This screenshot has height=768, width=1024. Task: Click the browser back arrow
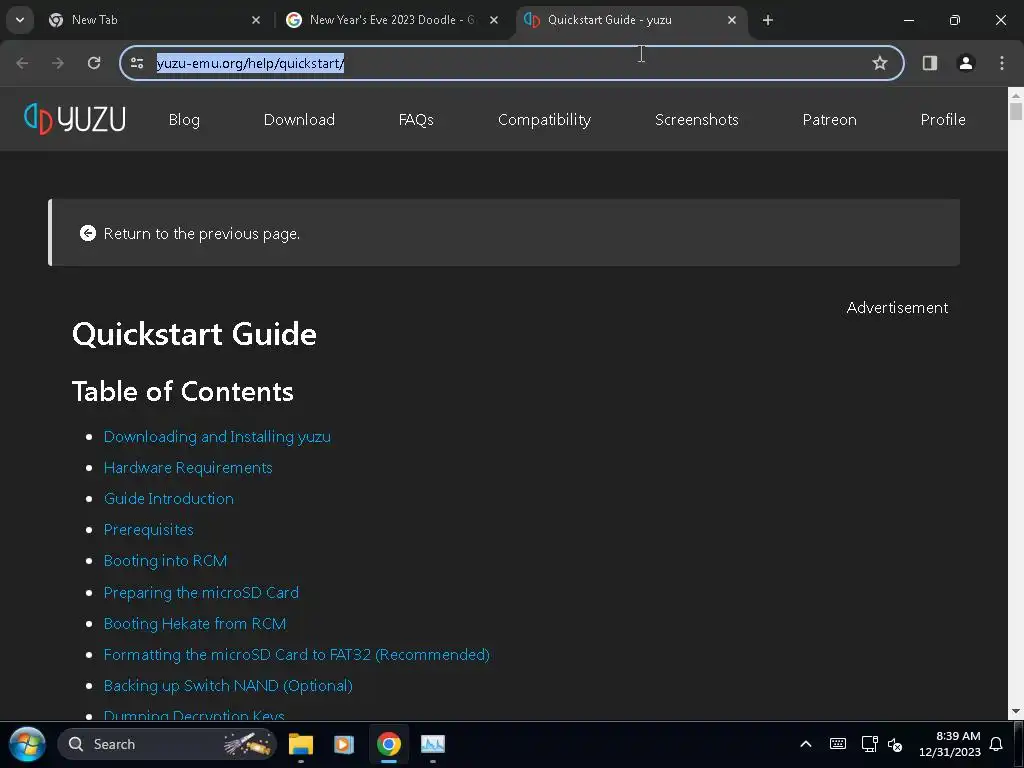click(x=22, y=63)
